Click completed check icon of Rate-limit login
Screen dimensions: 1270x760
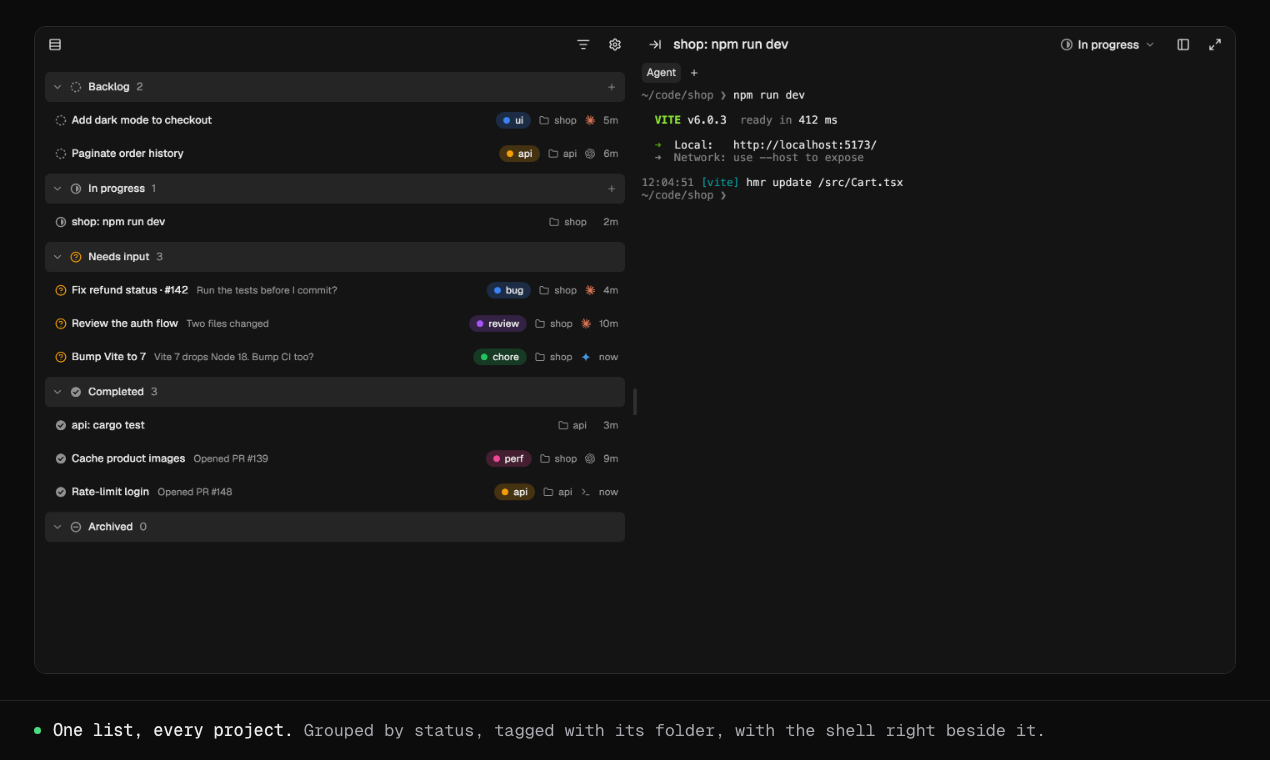coord(61,492)
